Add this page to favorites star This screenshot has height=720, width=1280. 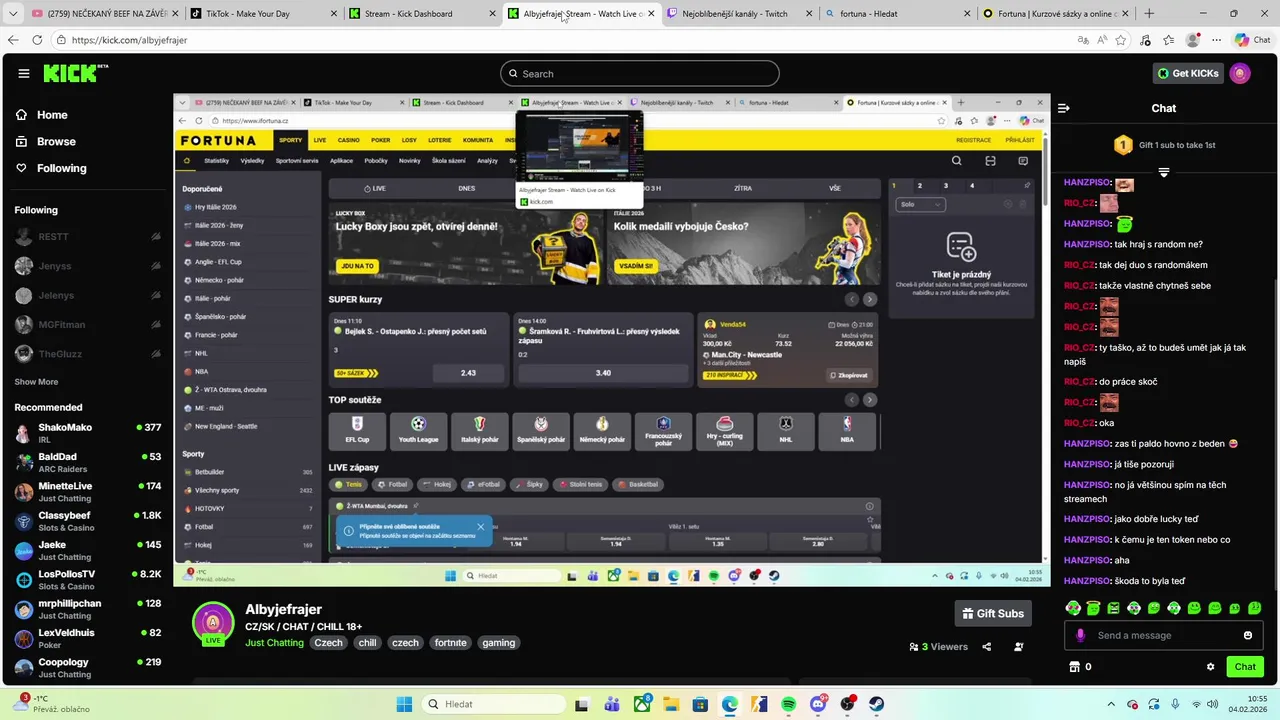click(1121, 40)
